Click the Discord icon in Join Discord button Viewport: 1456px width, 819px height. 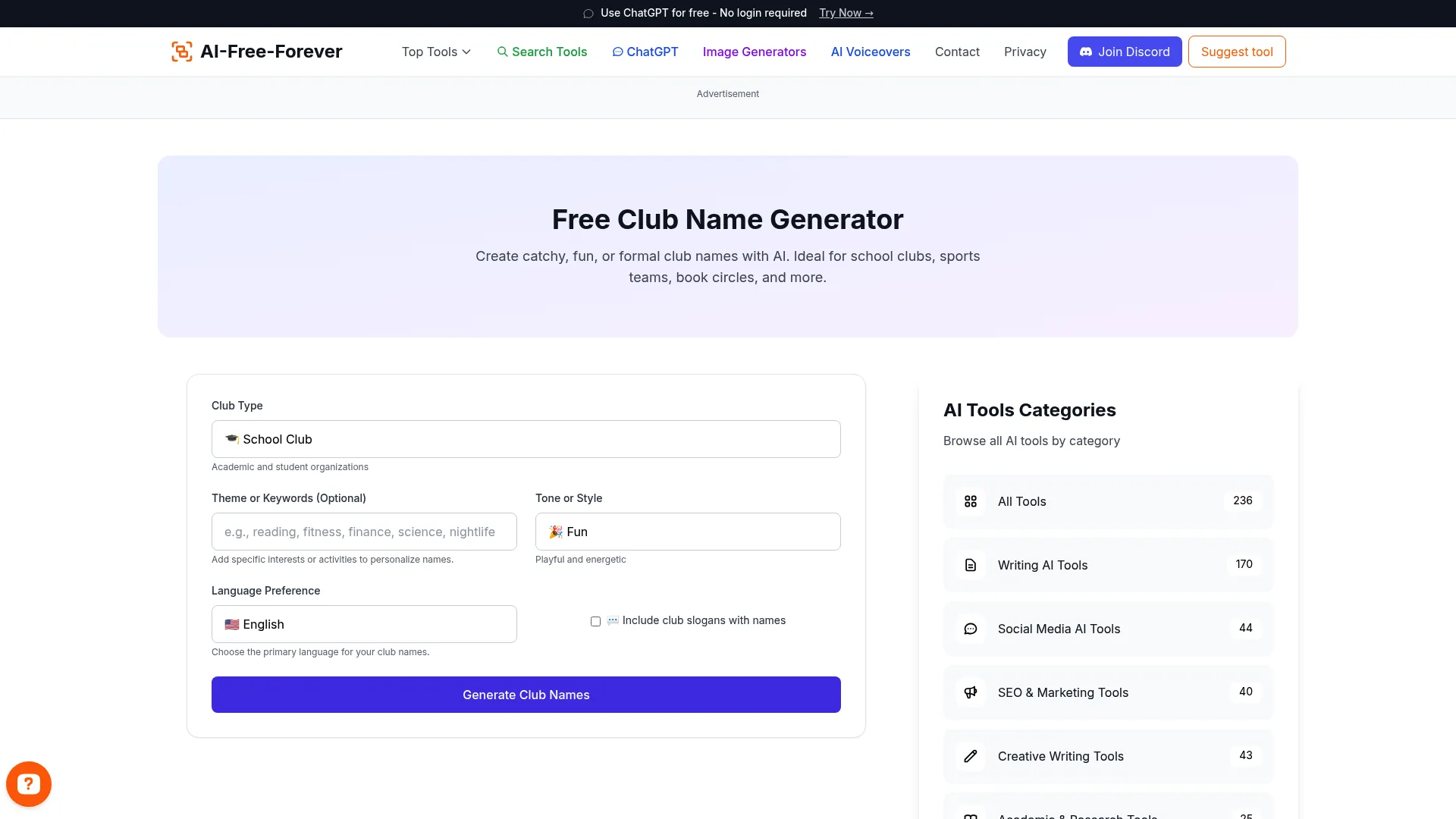pyautogui.click(x=1086, y=52)
